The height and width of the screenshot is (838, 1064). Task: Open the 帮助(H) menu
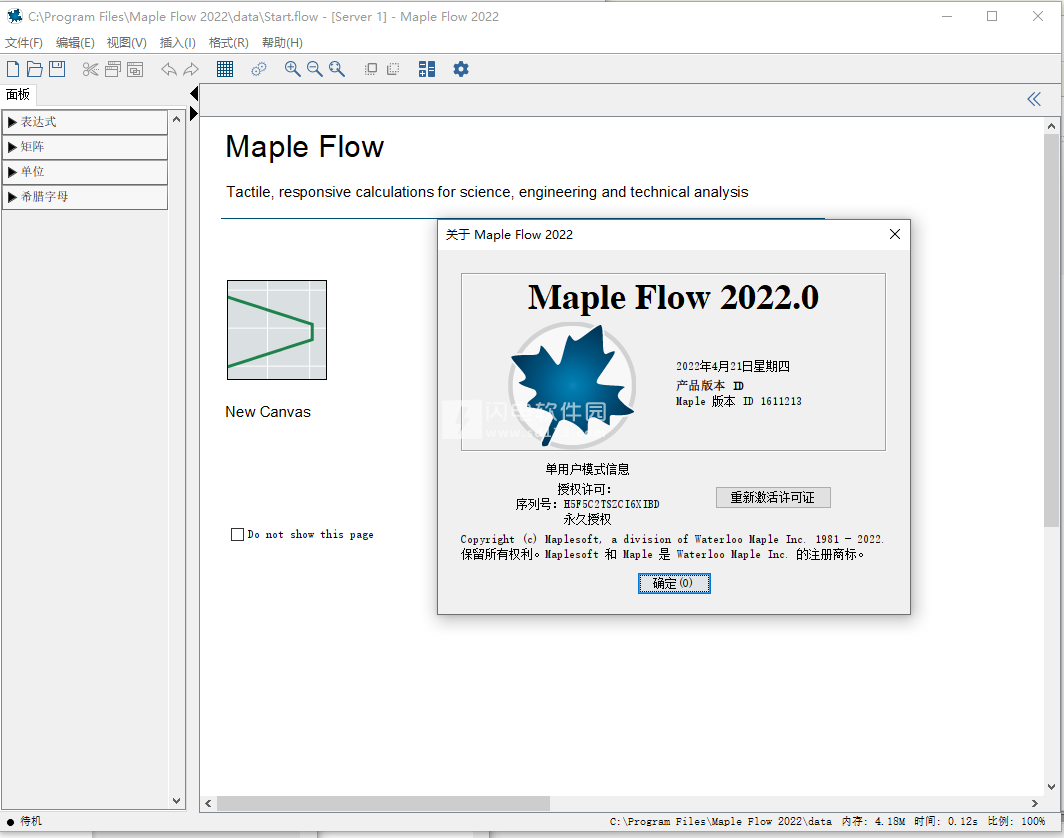(282, 43)
